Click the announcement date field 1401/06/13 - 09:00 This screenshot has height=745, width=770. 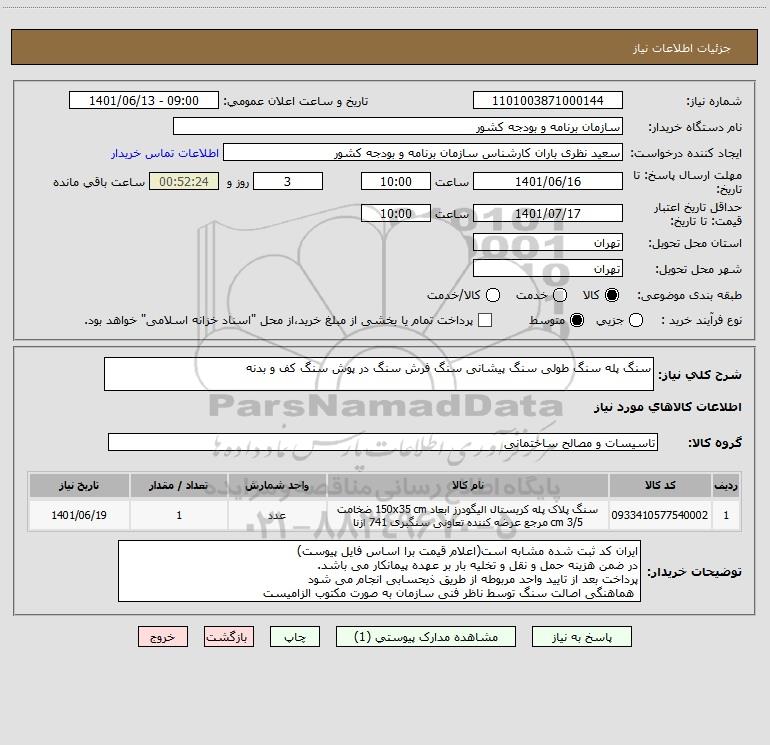click(144, 101)
